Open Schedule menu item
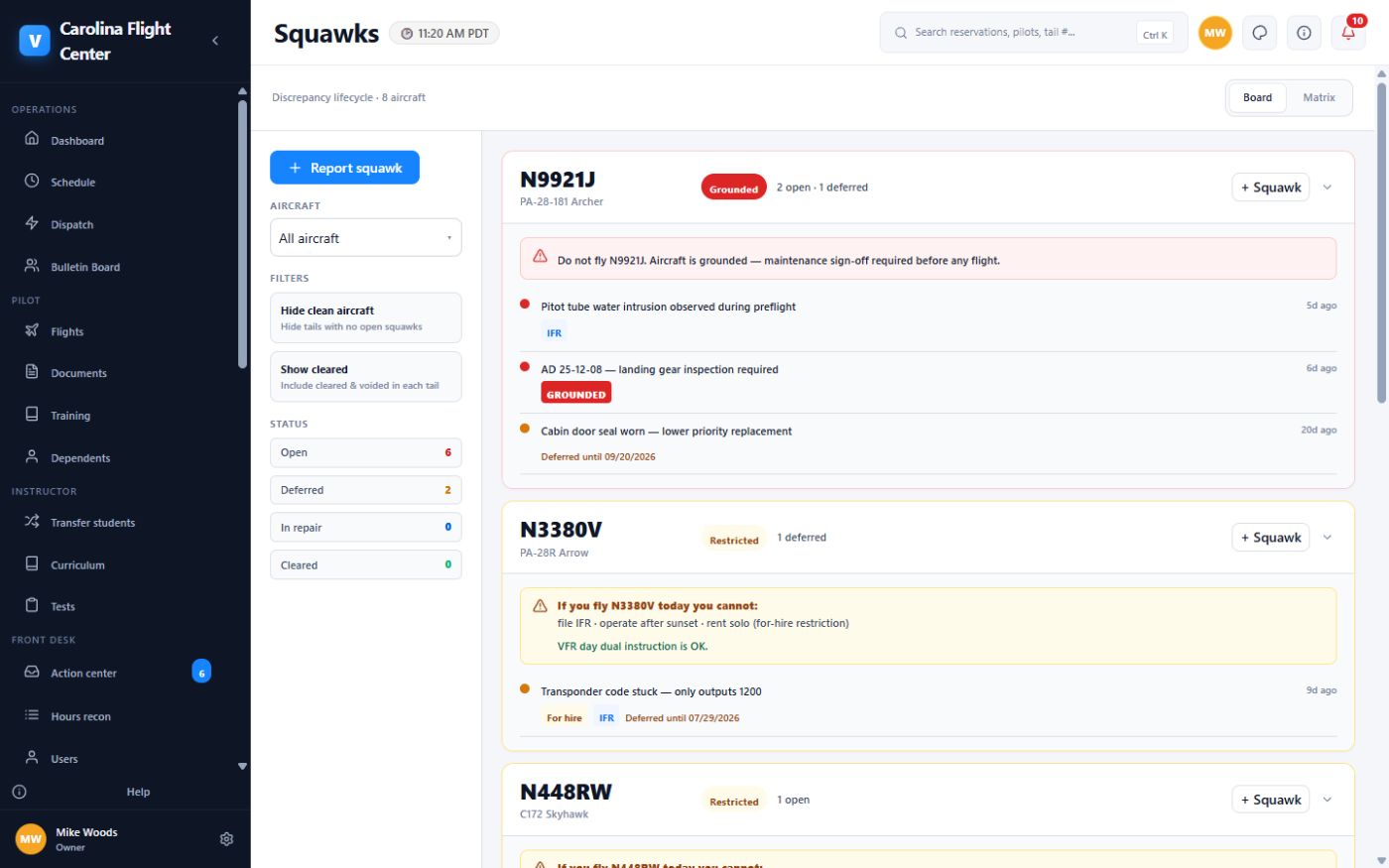The image size is (1389, 868). point(117,182)
